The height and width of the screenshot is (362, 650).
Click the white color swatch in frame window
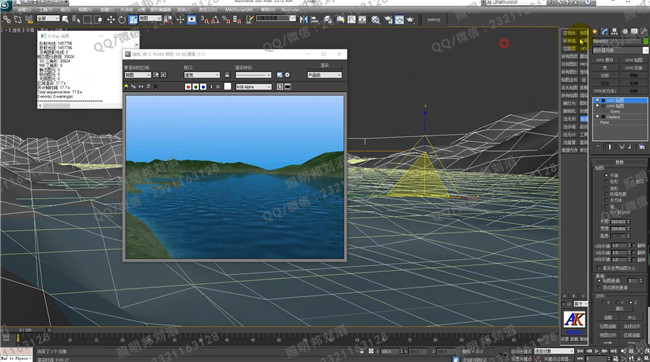(x=228, y=86)
